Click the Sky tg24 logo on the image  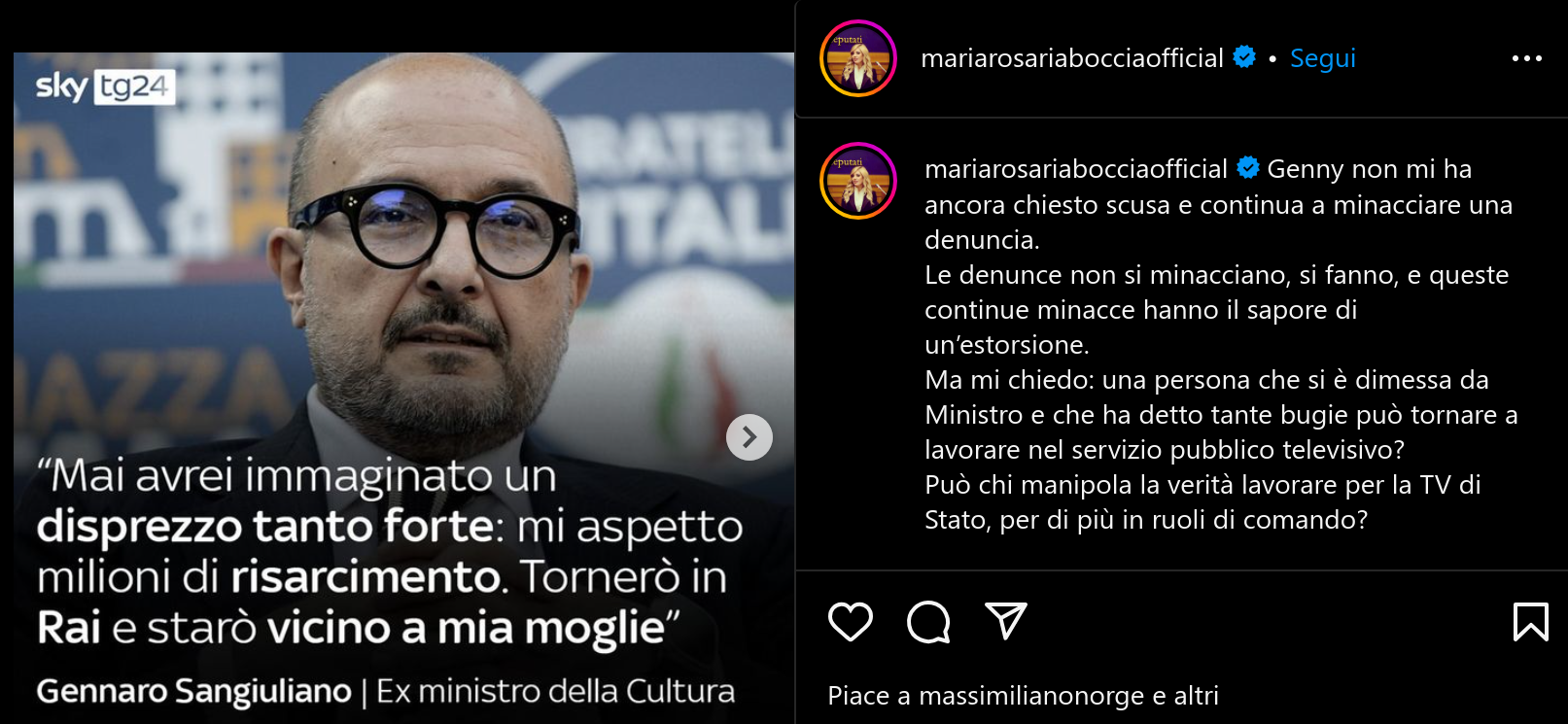click(x=105, y=86)
